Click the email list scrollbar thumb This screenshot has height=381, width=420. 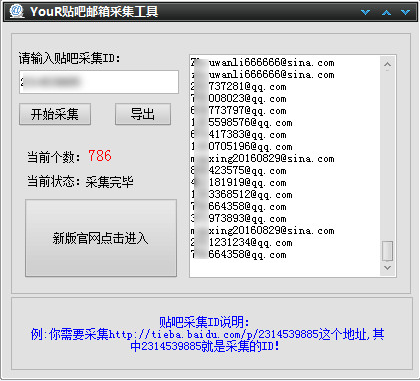tap(387, 251)
